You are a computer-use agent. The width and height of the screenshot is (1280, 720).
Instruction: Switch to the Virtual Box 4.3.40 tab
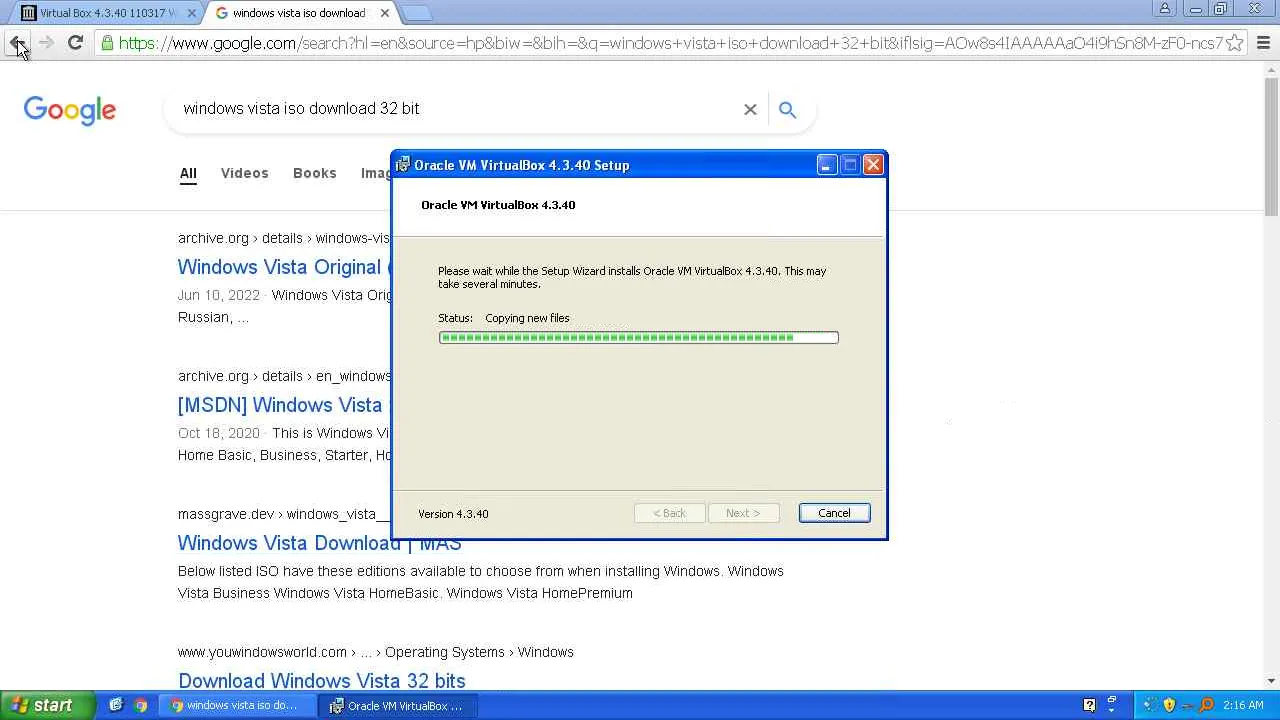click(x=107, y=13)
